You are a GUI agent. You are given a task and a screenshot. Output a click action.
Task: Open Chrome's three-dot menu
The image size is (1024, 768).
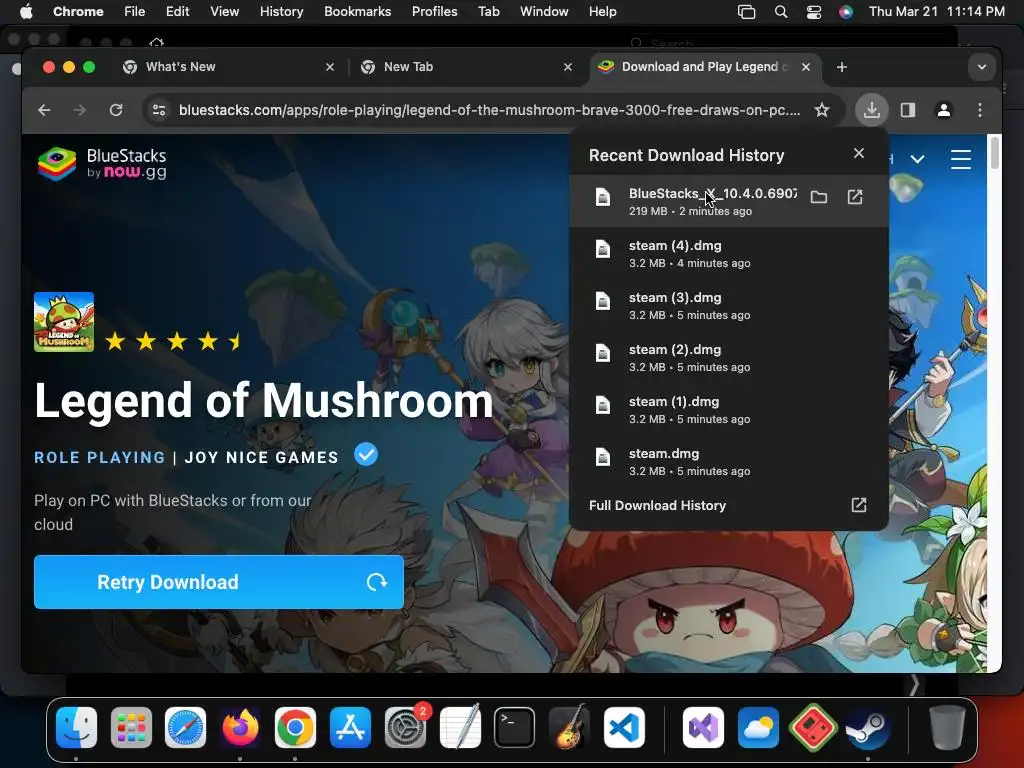[x=980, y=110]
